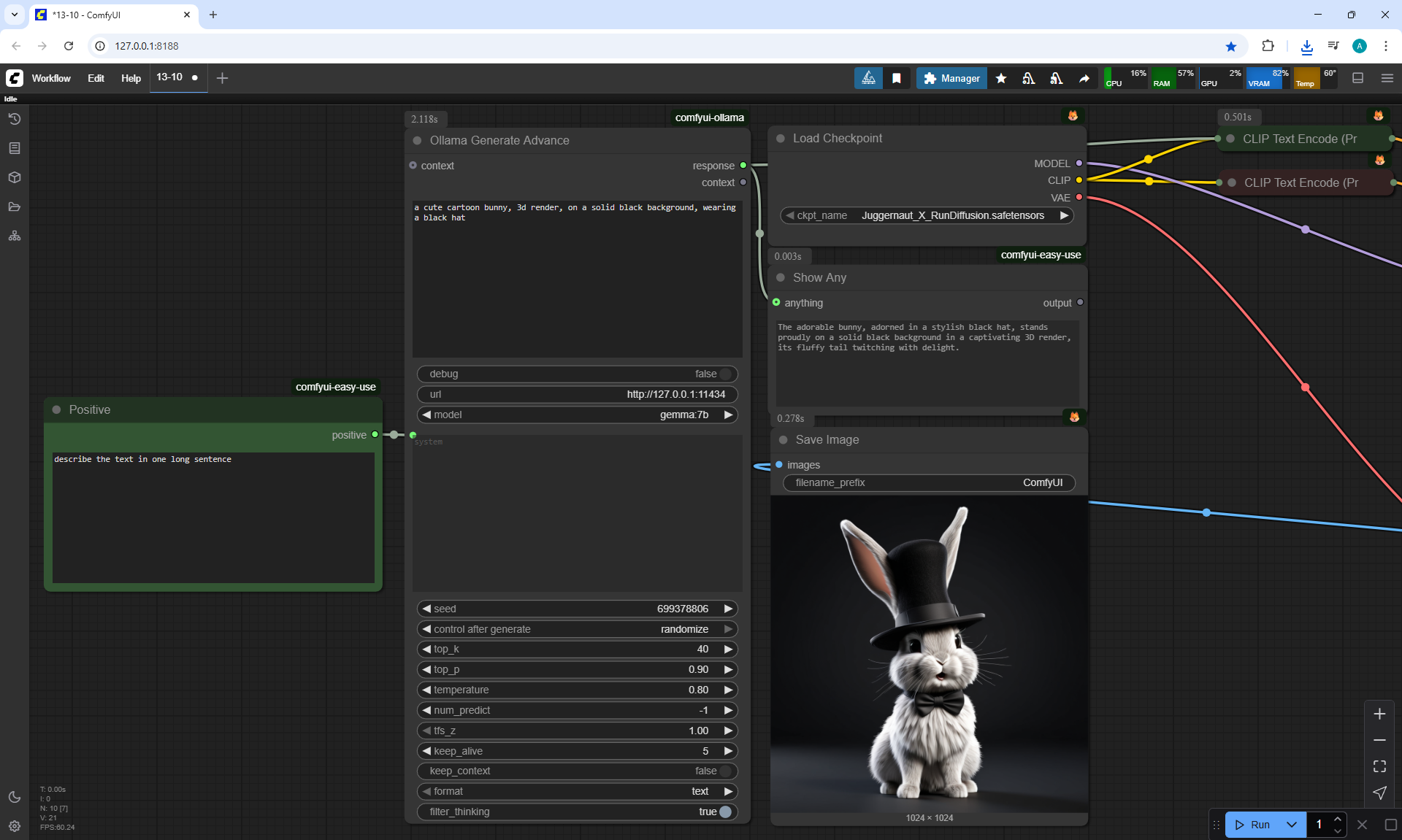Click the Run button
Screen dimensions: 1402x840
1254,825
